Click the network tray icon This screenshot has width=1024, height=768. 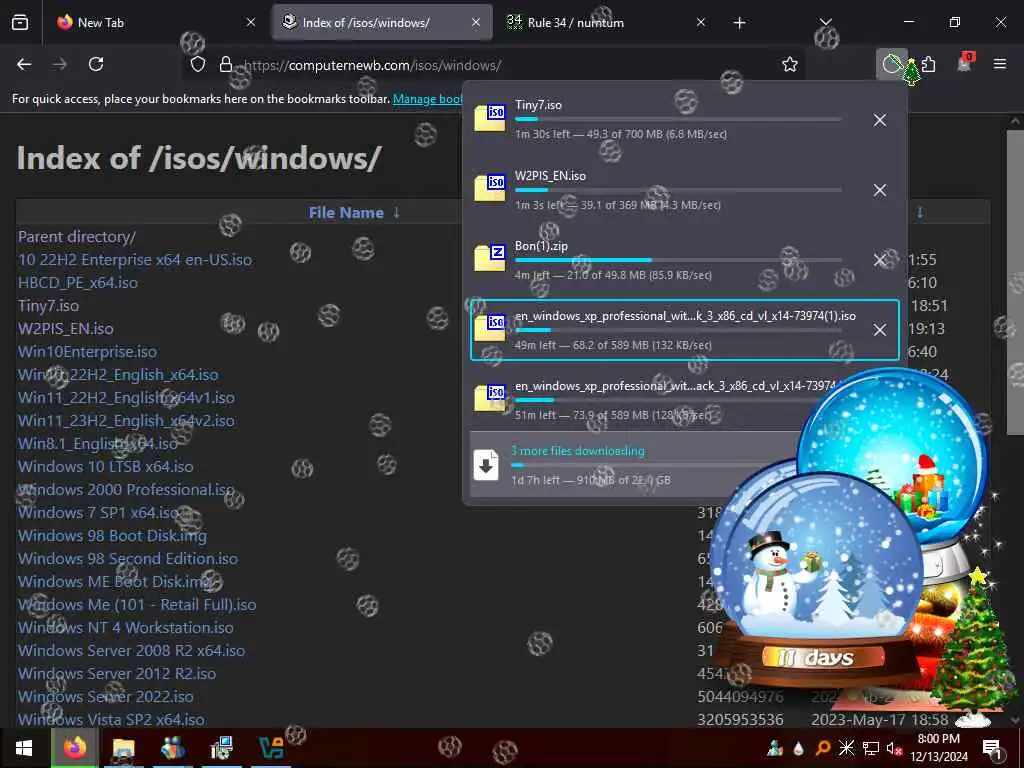(x=870, y=748)
